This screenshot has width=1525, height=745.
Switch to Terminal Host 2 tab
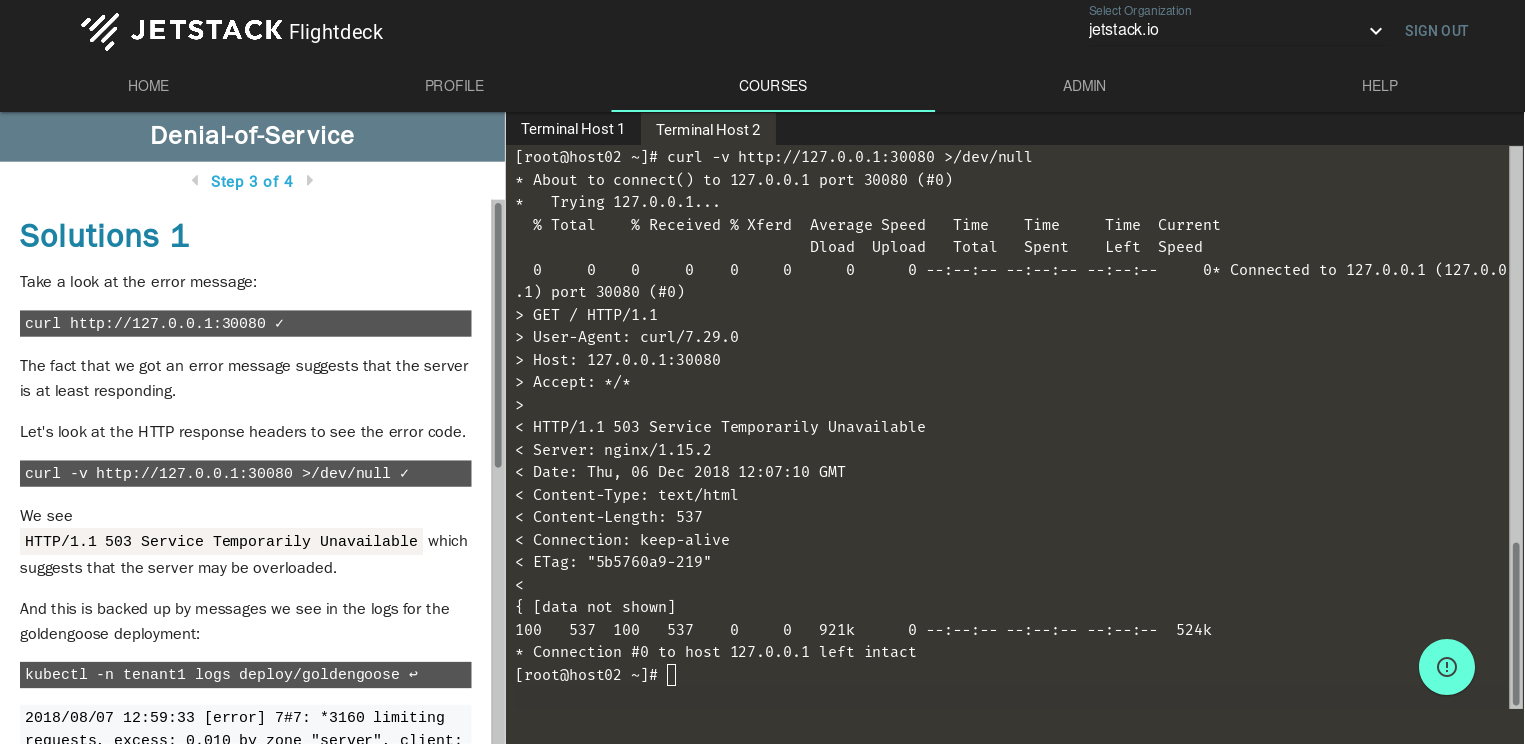[708, 129]
